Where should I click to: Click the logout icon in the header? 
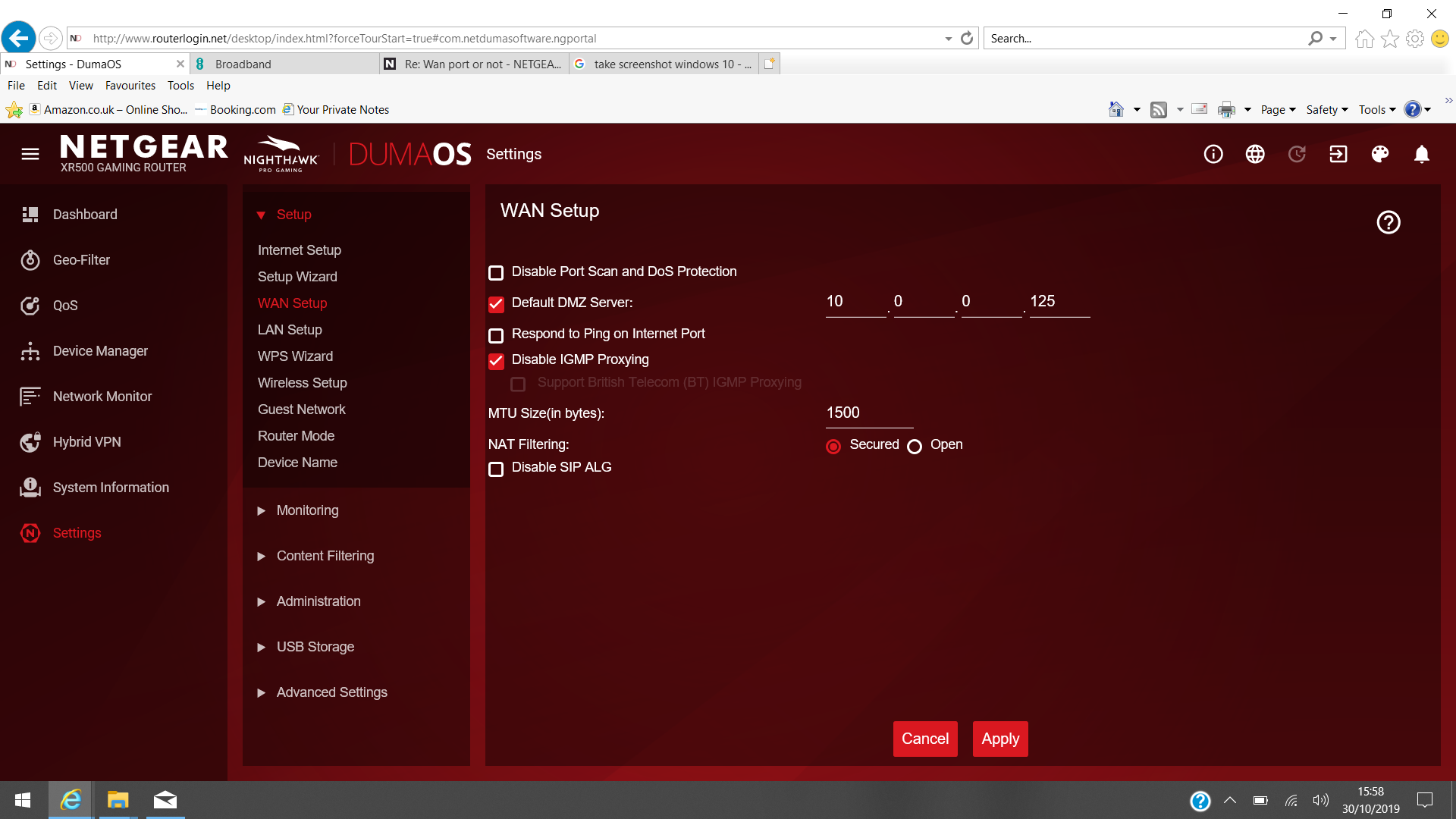click(1338, 154)
